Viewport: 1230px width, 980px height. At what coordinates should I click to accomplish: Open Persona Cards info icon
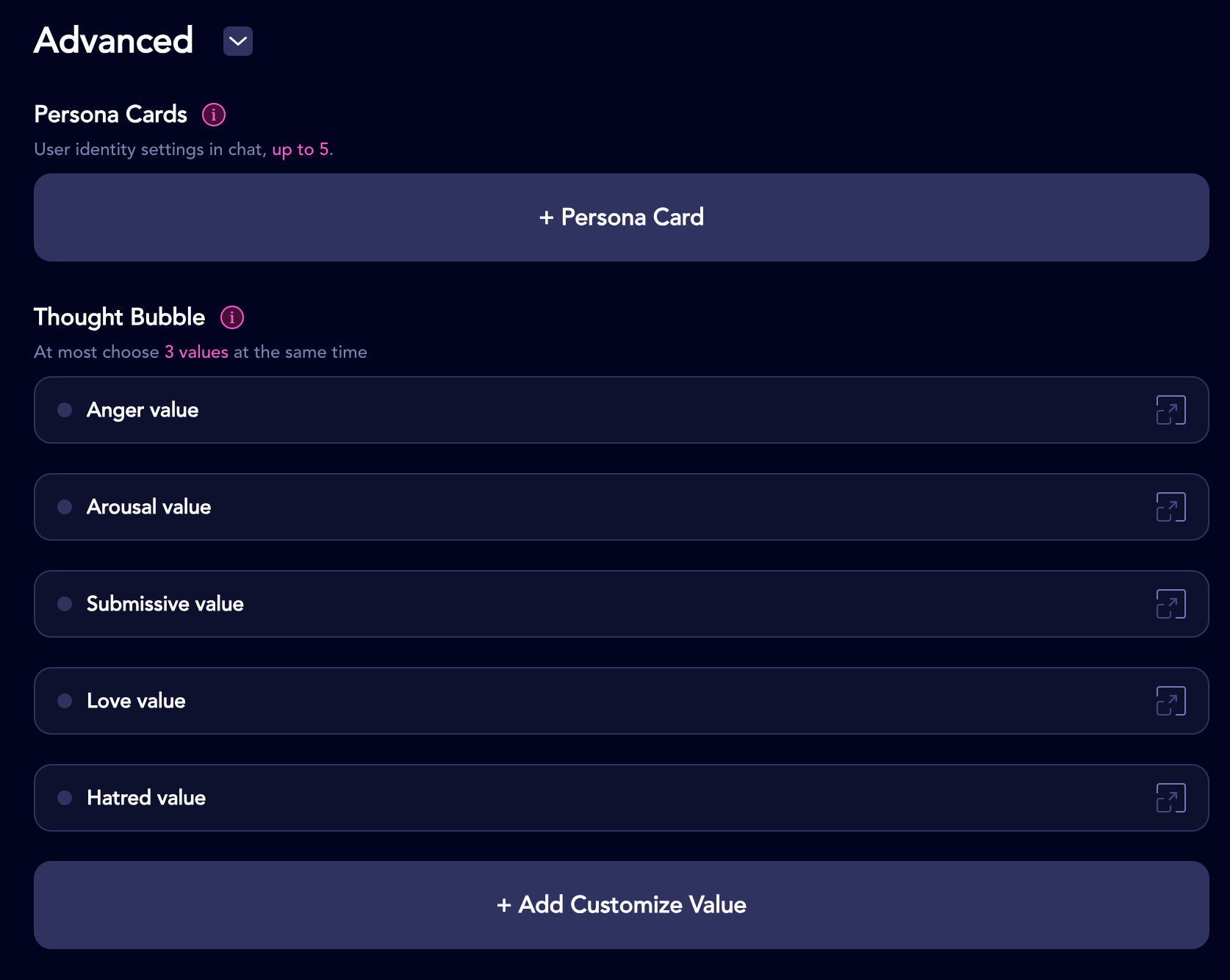[214, 115]
